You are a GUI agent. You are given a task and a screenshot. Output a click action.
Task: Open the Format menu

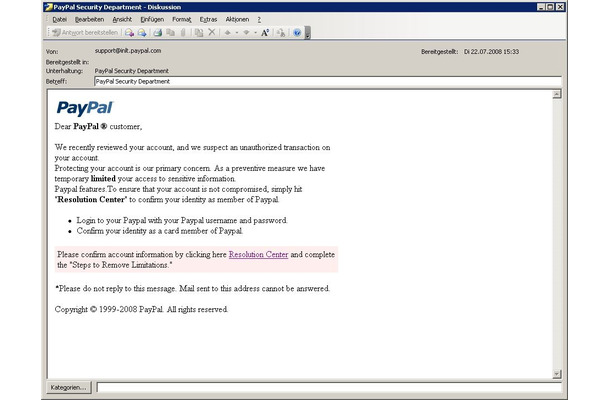coord(182,19)
